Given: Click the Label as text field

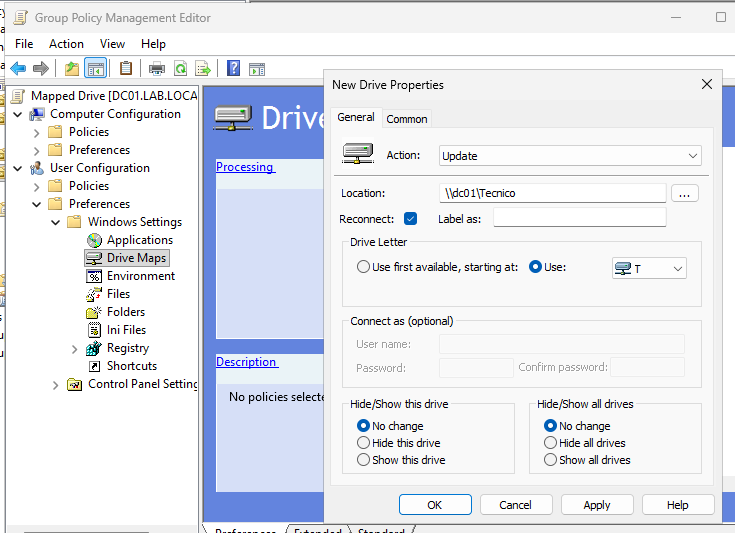Looking at the screenshot, I should [x=579, y=218].
